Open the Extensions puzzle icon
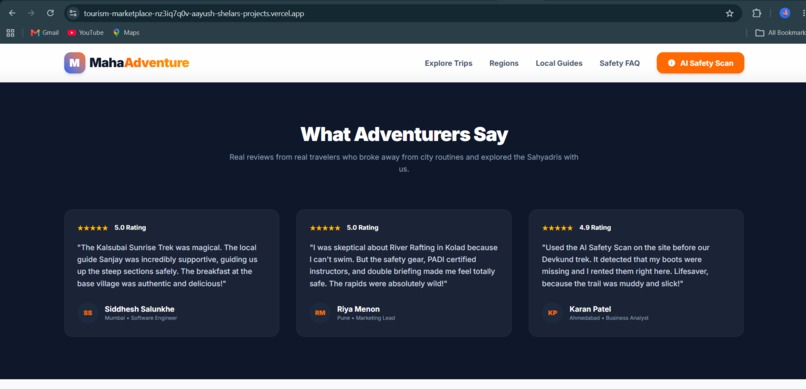Viewport: 806px width, 389px height. pos(757,13)
